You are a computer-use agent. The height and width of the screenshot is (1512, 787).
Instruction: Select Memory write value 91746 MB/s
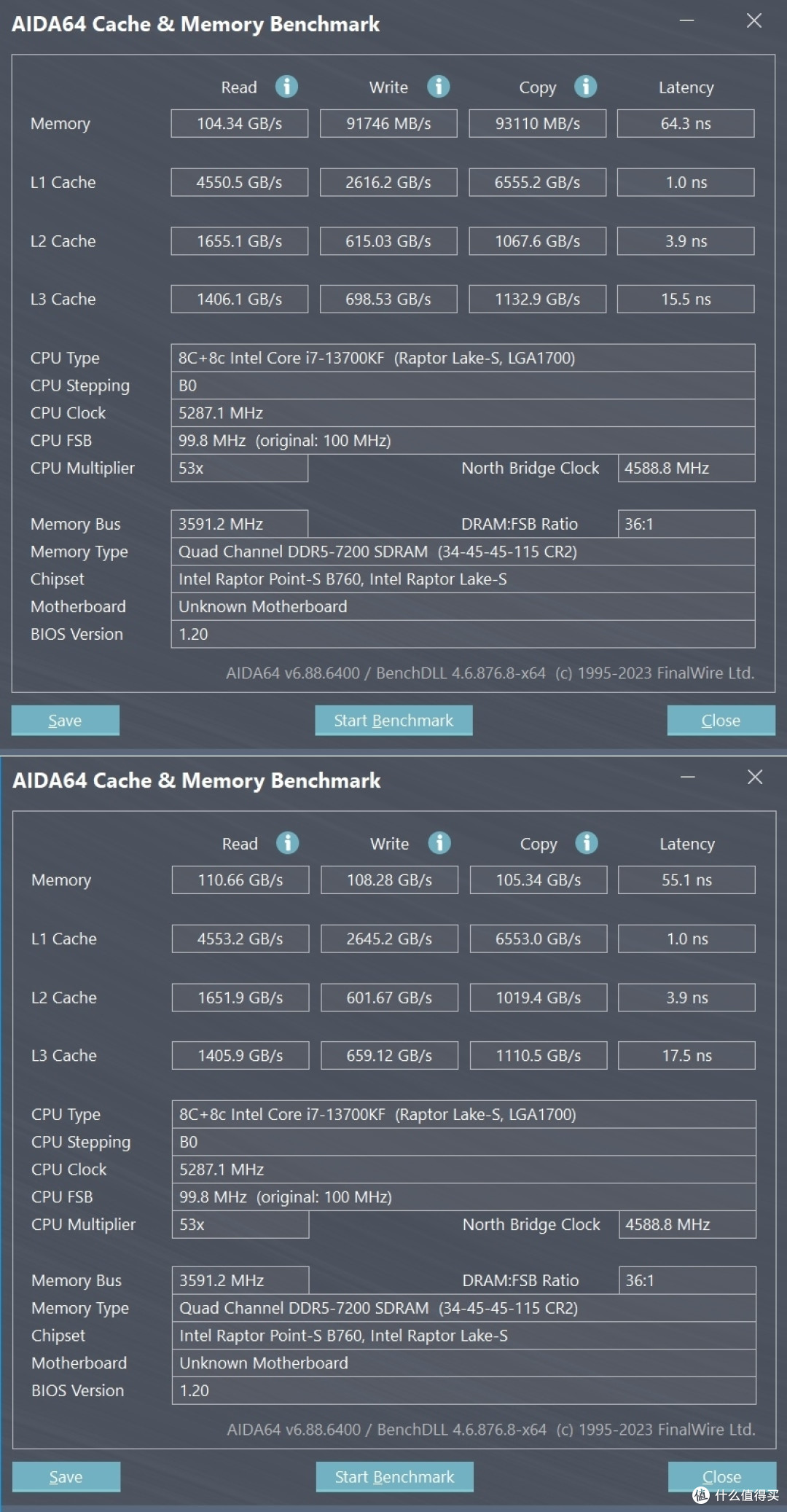388,123
